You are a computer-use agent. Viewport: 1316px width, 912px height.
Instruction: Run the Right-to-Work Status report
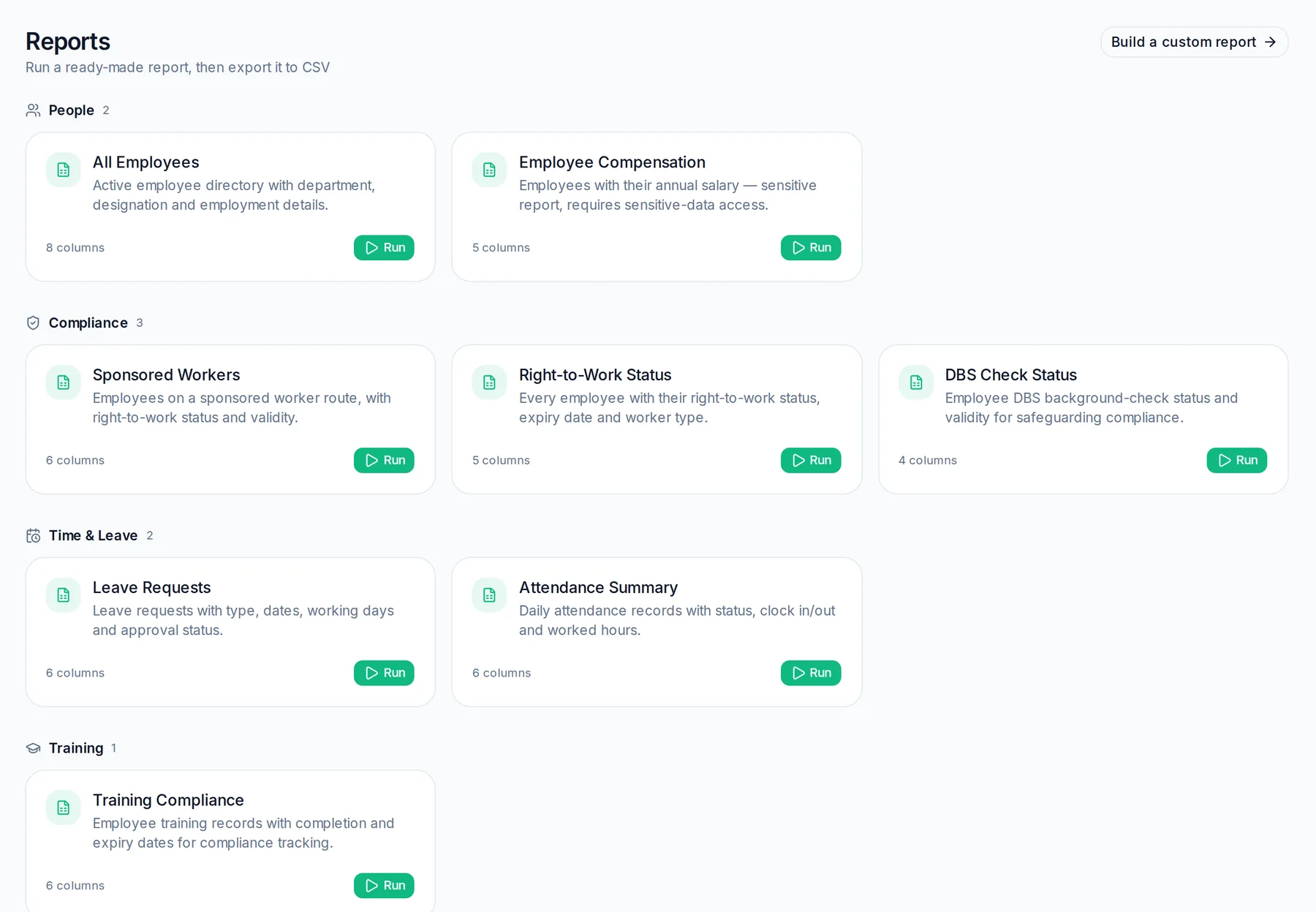coord(811,460)
